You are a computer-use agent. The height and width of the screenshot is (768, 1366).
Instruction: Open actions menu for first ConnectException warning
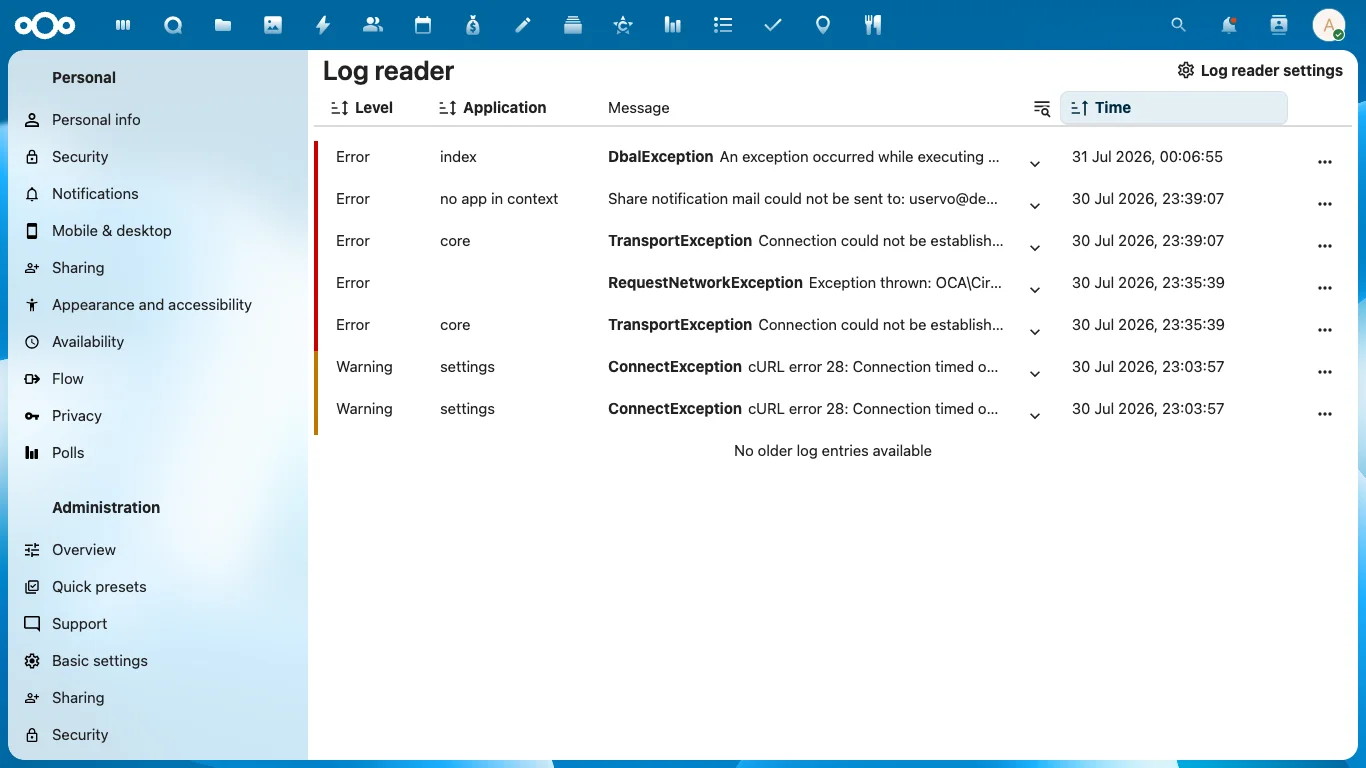click(x=1325, y=372)
